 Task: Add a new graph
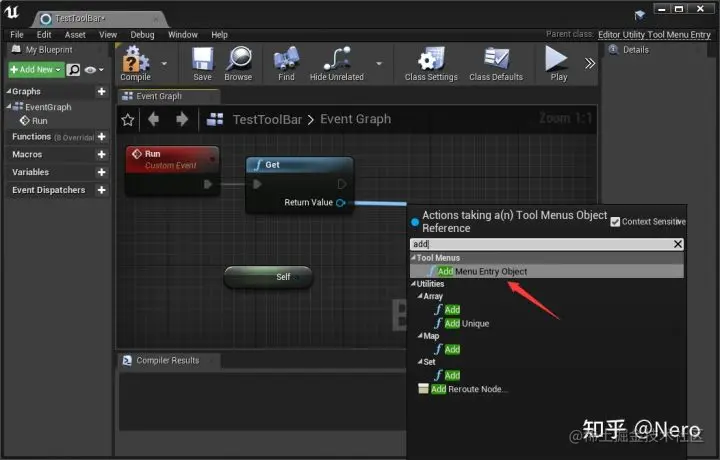(x=101, y=91)
